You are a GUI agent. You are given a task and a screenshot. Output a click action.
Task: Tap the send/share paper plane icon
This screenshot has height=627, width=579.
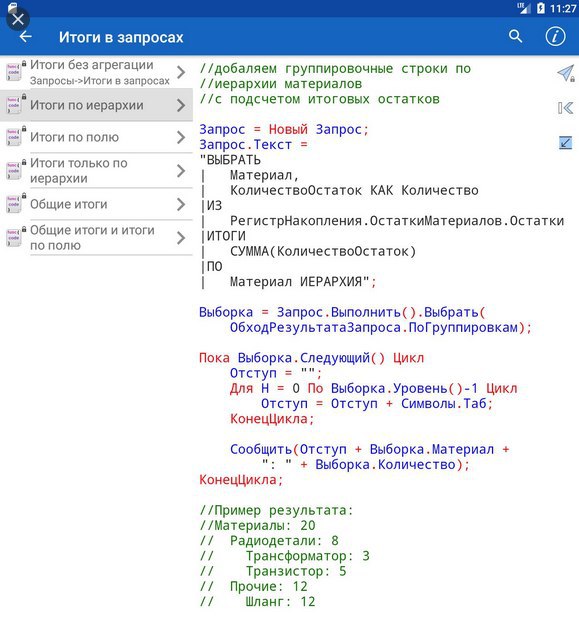566,73
